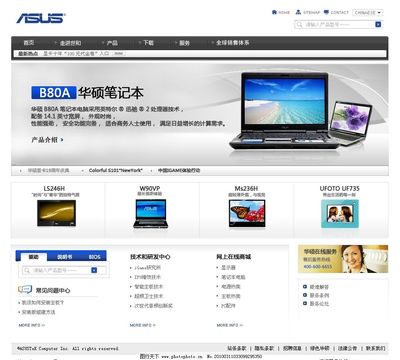Select the BIOS tab
This screenshot has height=360, width=400.
tap(94, 257)
